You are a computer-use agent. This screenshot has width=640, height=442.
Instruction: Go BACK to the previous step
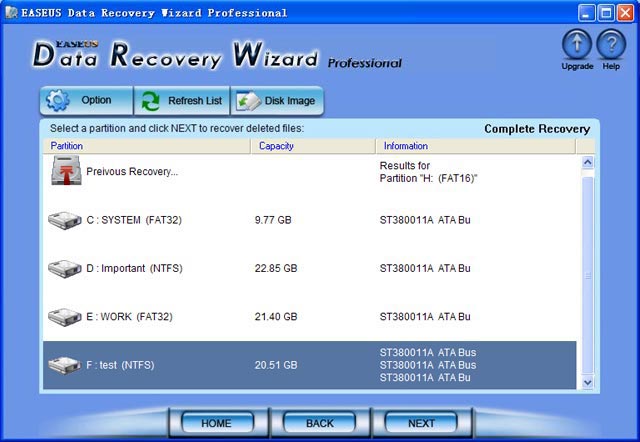coord(320,423)
